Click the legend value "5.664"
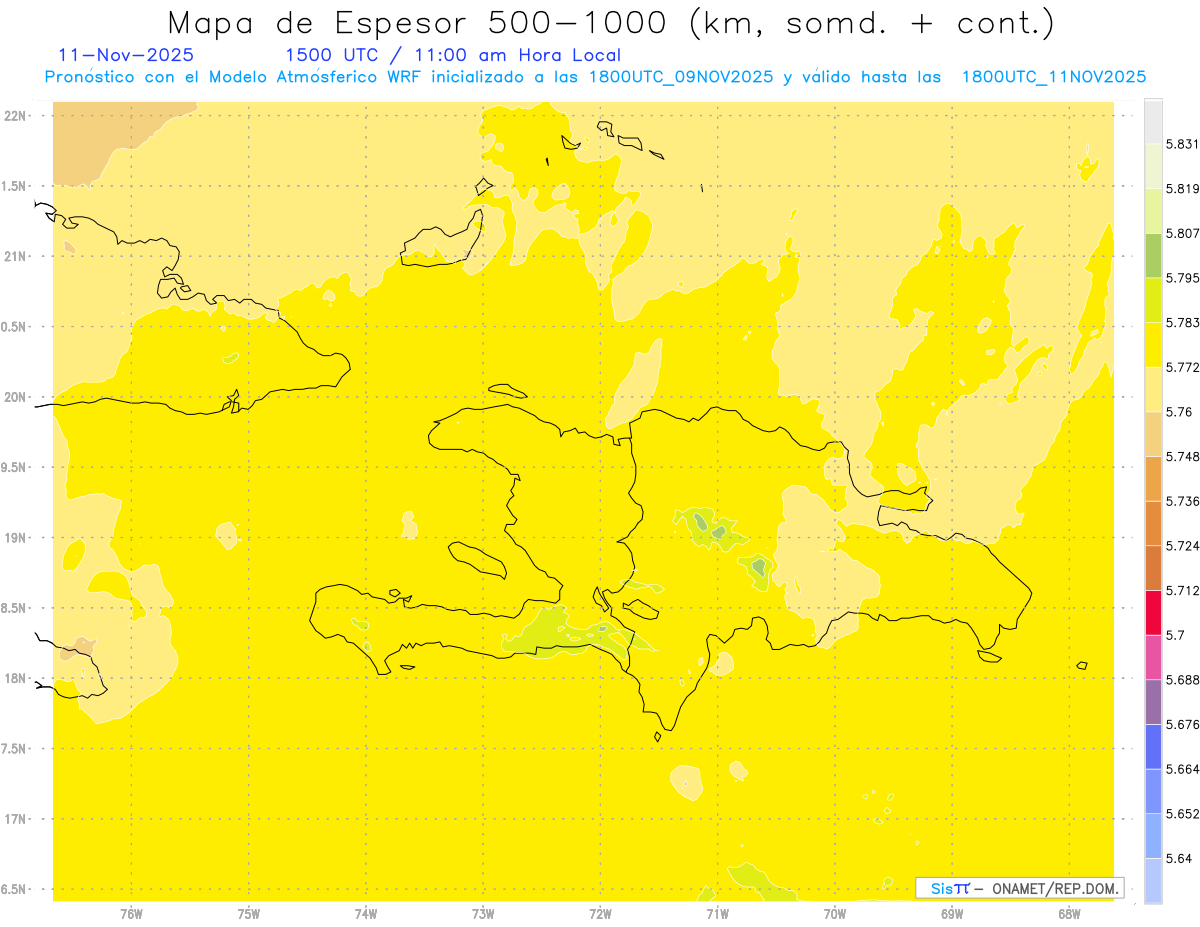The image size is (1200, 927). [x=1182, y=768]
